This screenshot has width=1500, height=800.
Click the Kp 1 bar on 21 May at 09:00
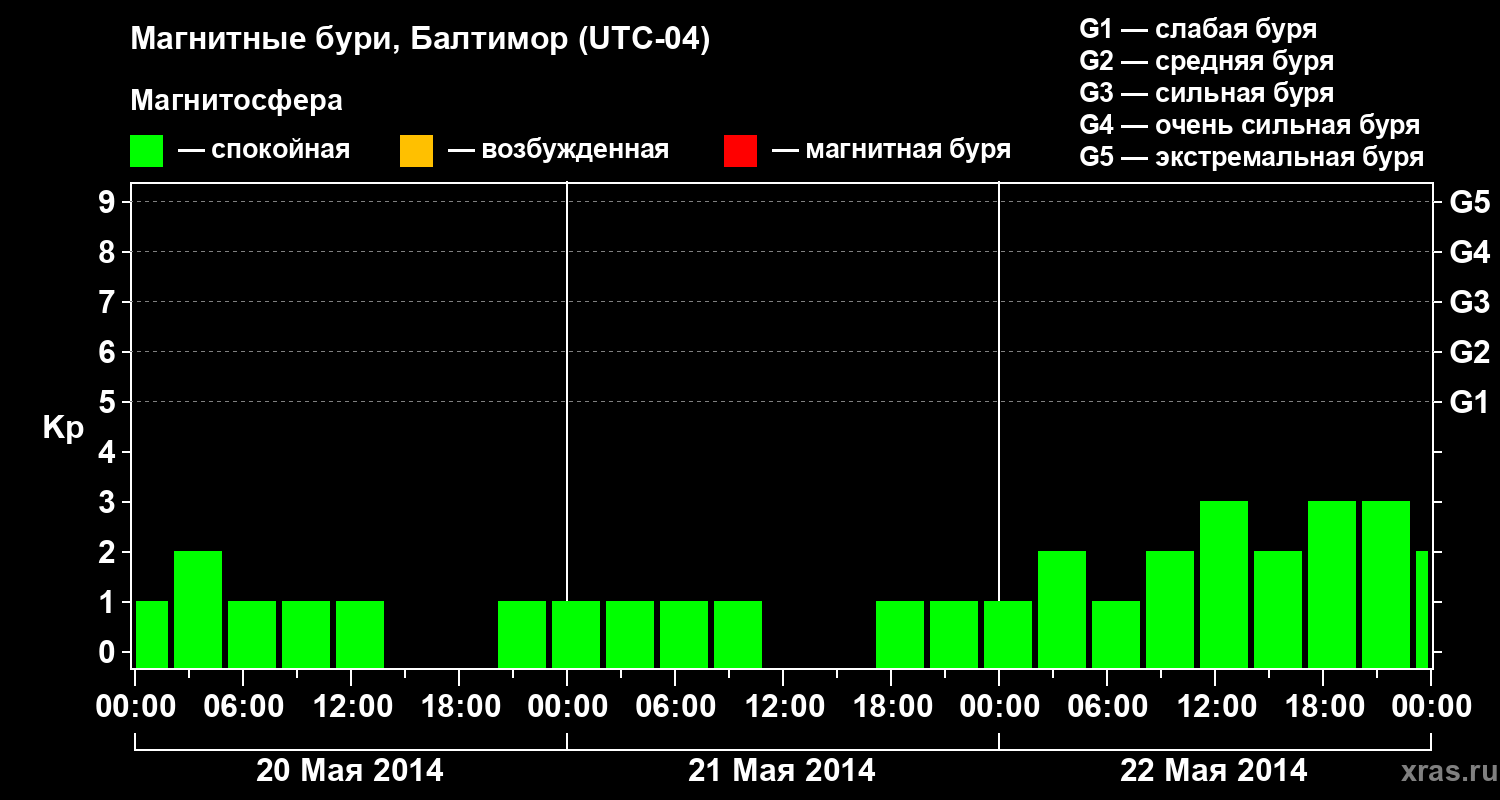[x=738, y=634]
